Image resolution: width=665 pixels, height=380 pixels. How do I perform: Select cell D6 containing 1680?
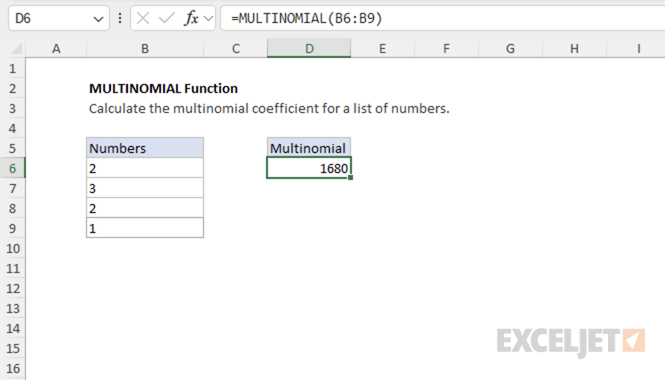point(309,168)
